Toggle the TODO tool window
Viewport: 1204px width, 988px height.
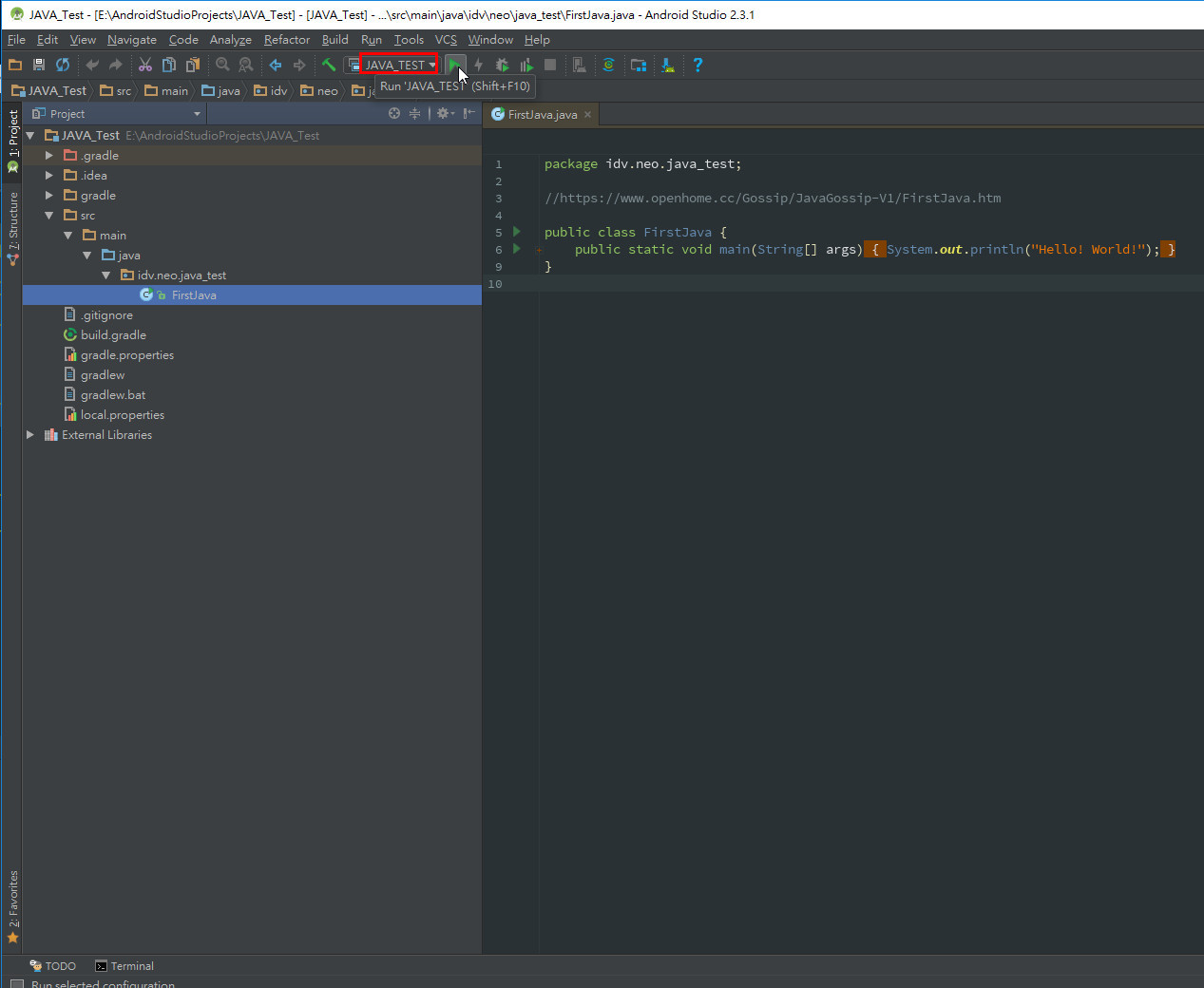coord(52,966)
